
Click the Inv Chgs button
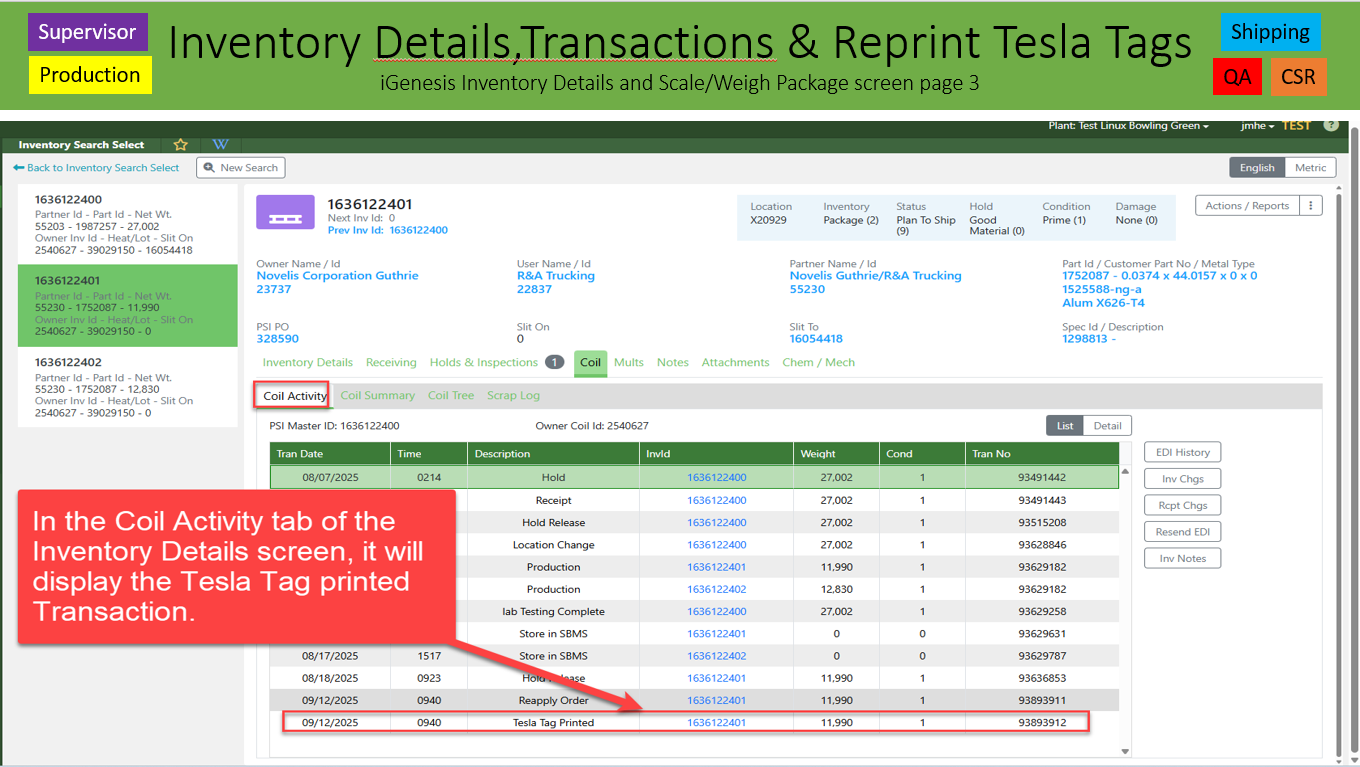[x=1183, y=479]
